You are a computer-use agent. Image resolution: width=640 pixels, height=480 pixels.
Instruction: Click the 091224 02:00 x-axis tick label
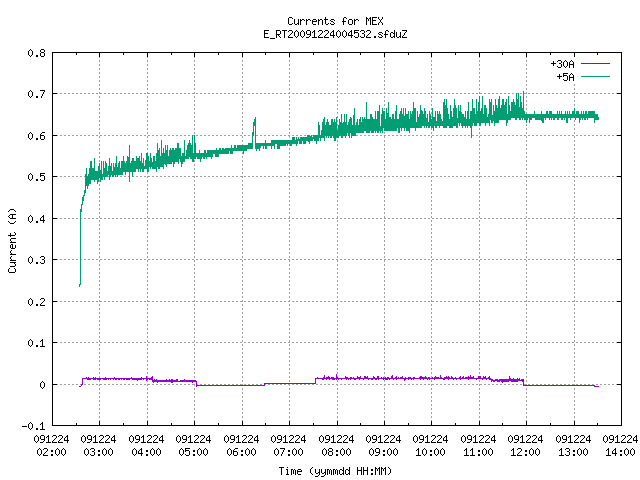click(x=51, y=446)
